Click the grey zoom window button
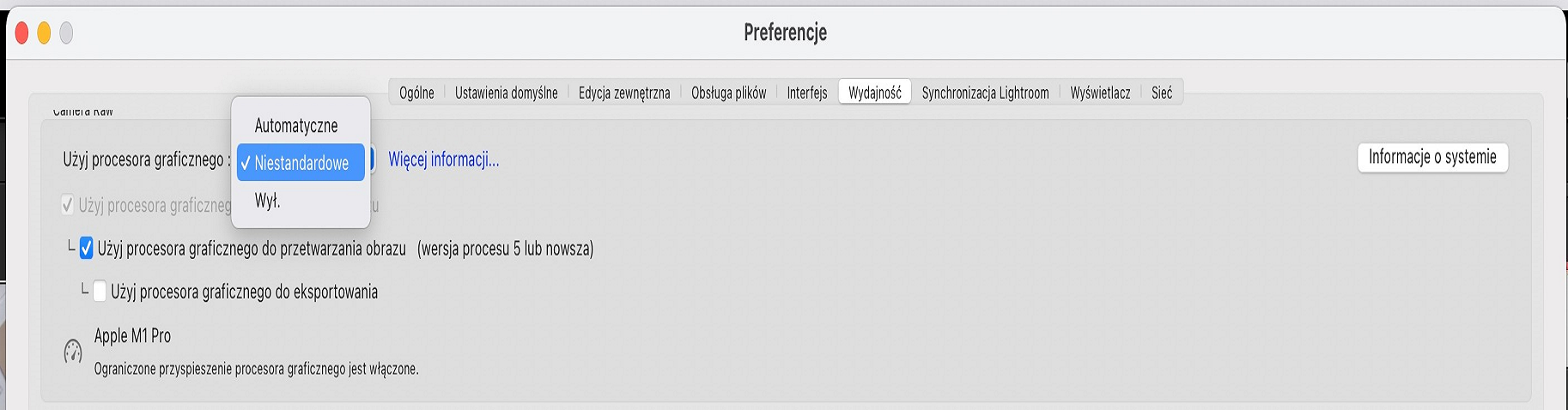The width and height of the screenshot is (1568, 410). (x=66, y=33)
